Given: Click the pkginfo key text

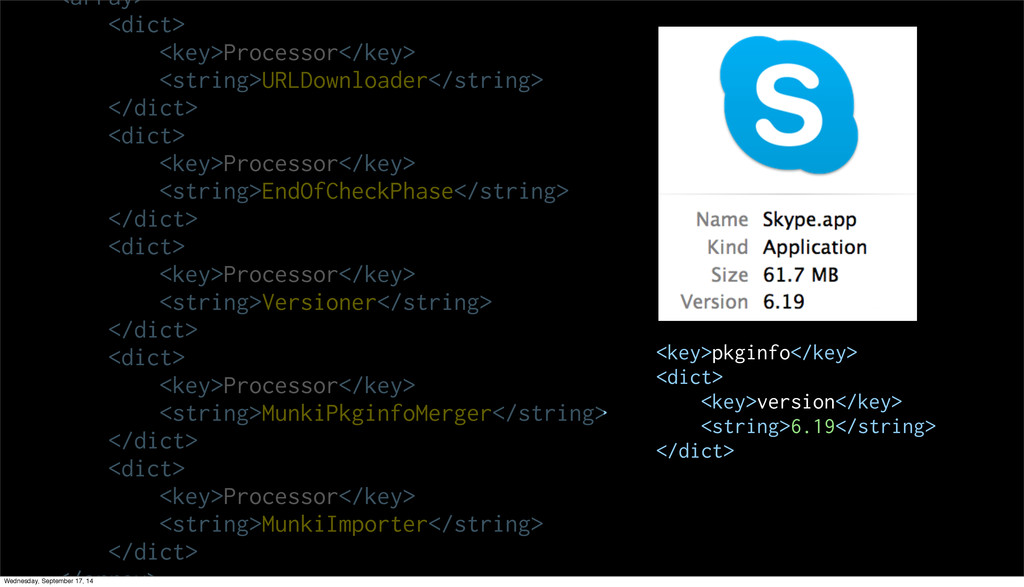Looking at the screenshot, I should [x=750, y=353].
